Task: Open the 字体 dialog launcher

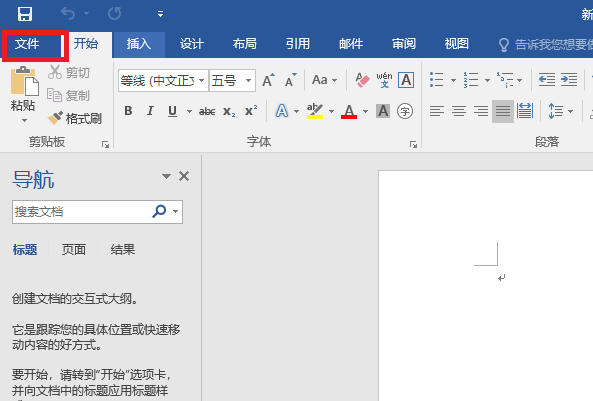Action: tap(413, 145)
